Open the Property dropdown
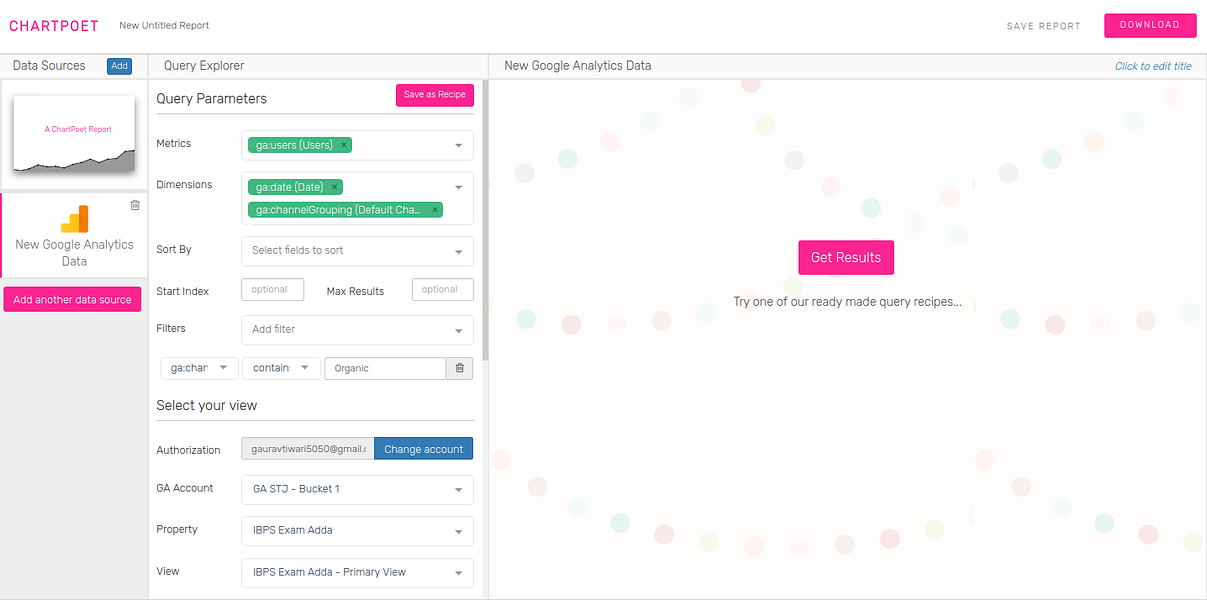The image size is (1207, 600). pos(357,530)
